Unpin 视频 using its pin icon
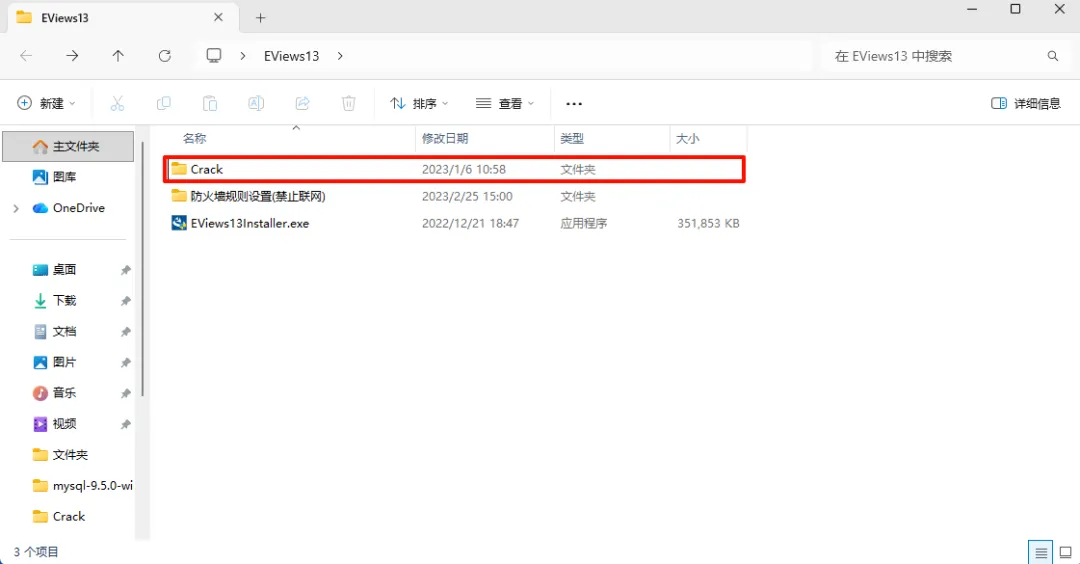 click(125, 424)
